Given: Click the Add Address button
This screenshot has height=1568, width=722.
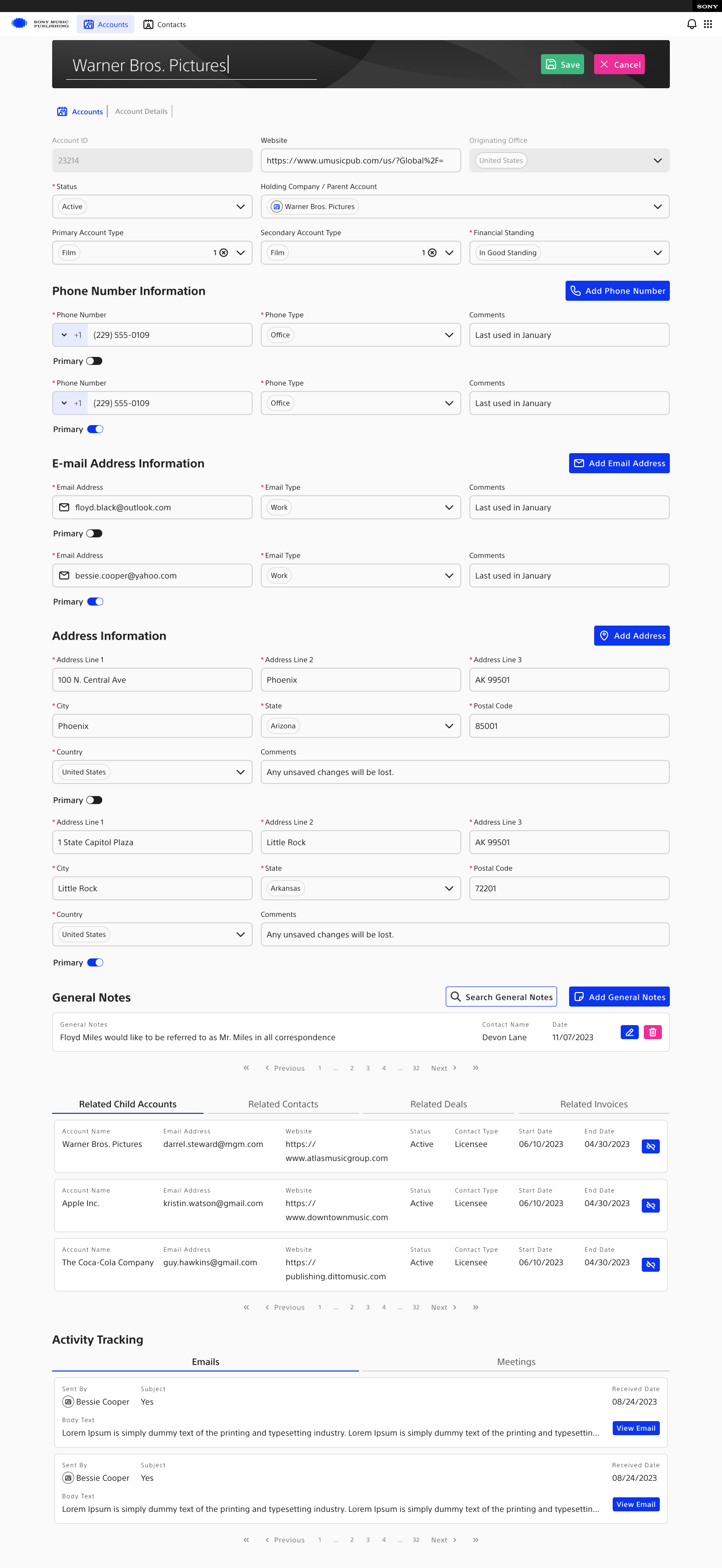Looking at the screenshot, I should pyautogui.click(x=631, y=636).
